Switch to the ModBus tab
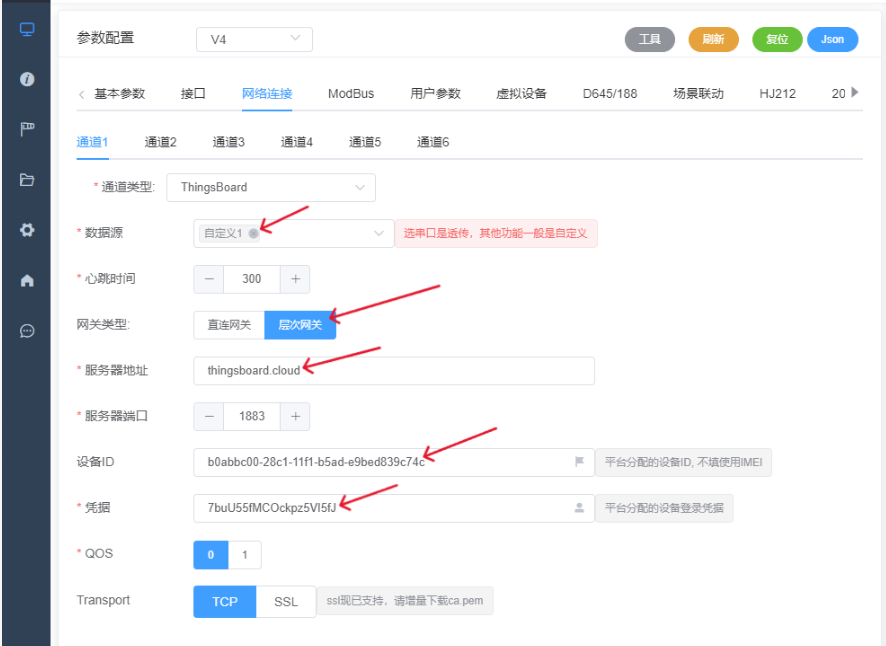This screenshot has width=886, height=646. click(351, 94)
